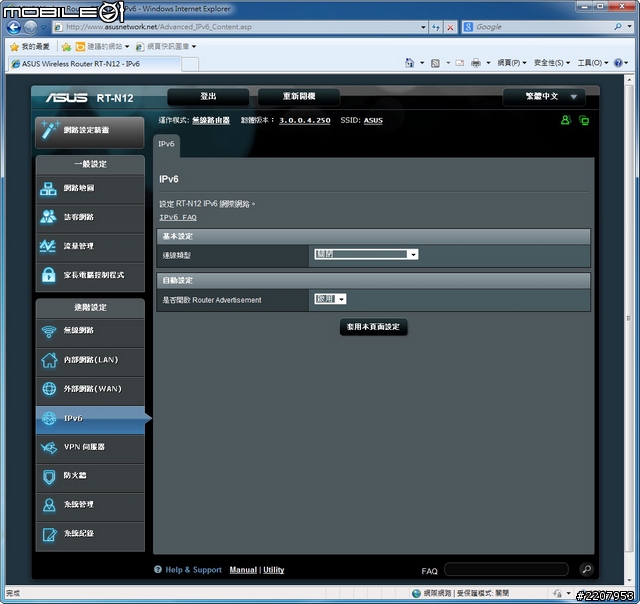Screen dimensions: 640x604
Task: Open a new blank browser tab
Action: point(190,64)
